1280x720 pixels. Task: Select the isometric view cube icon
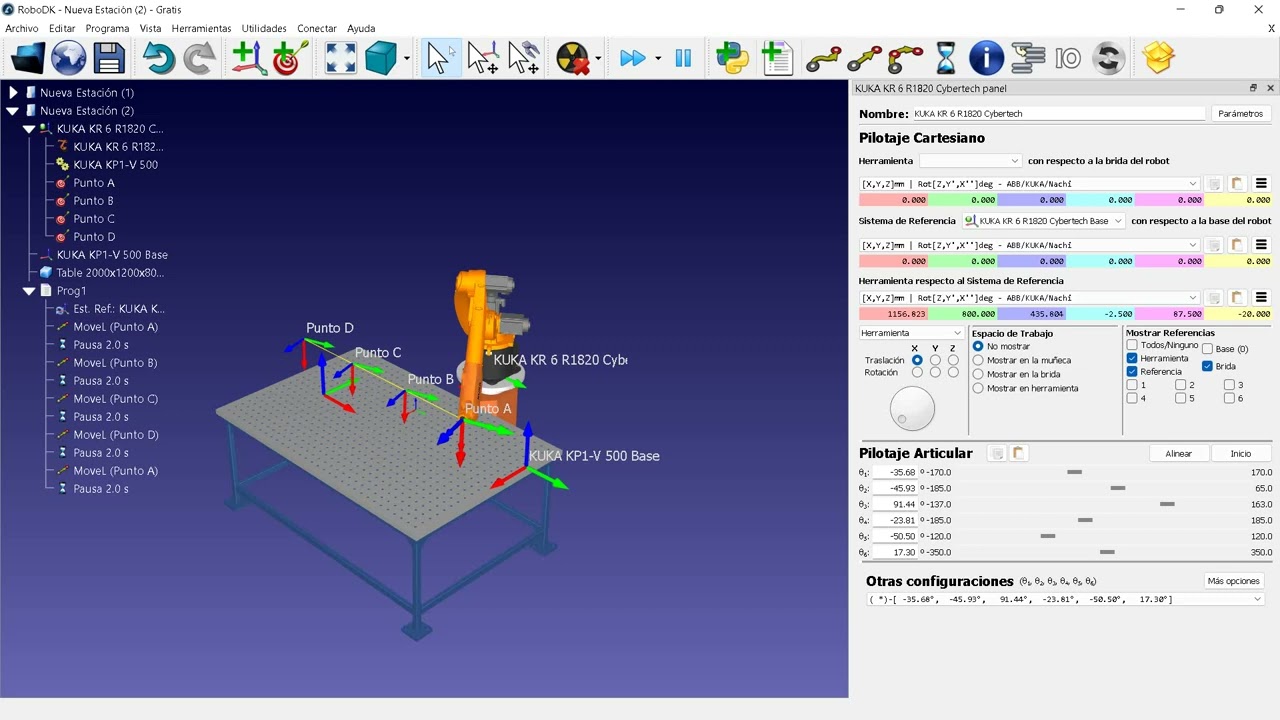[x=381, y=58]
